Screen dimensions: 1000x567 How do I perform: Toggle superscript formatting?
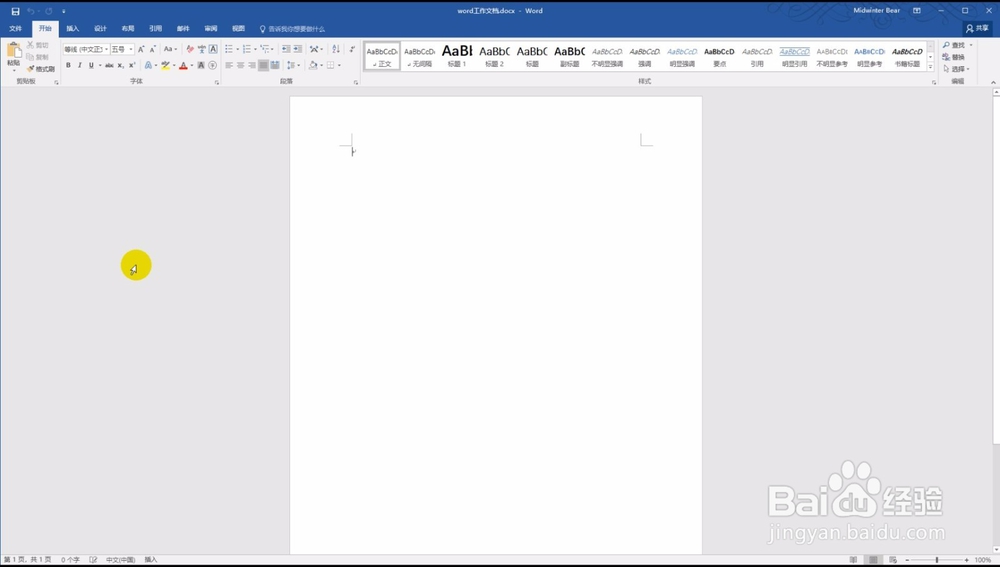coord(132,65)
